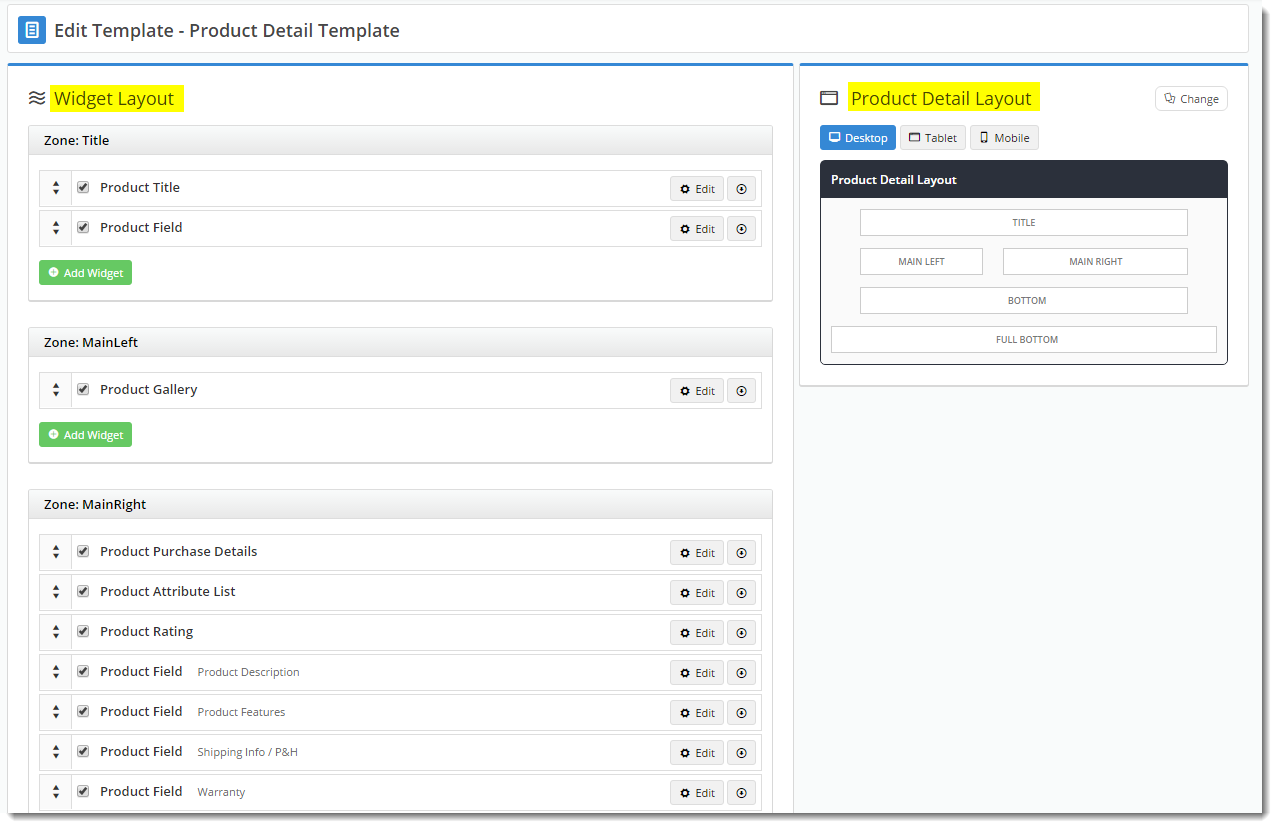Click Edit for Product Purchase Details
Screen dimensions: 1277x828
[x=697, y=553]
